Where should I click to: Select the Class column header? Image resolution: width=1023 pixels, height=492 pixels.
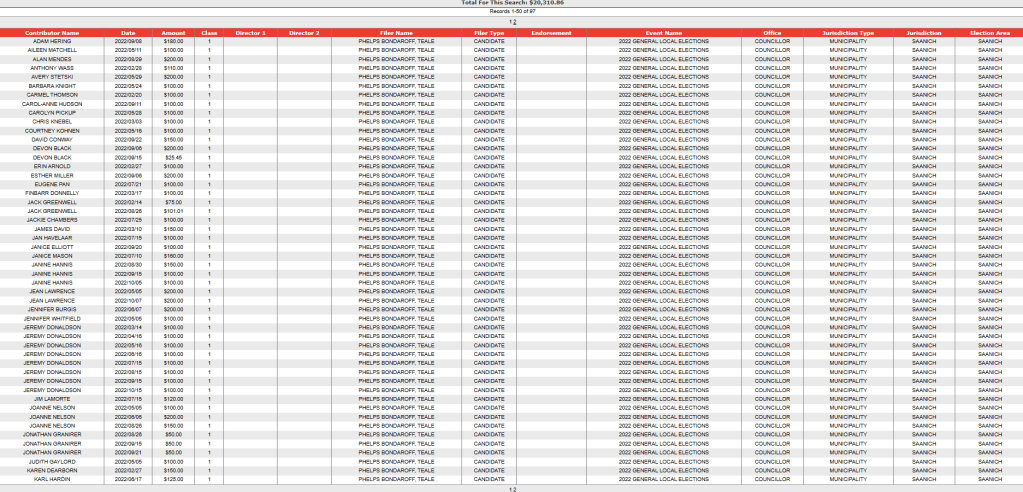pos(209,33)
